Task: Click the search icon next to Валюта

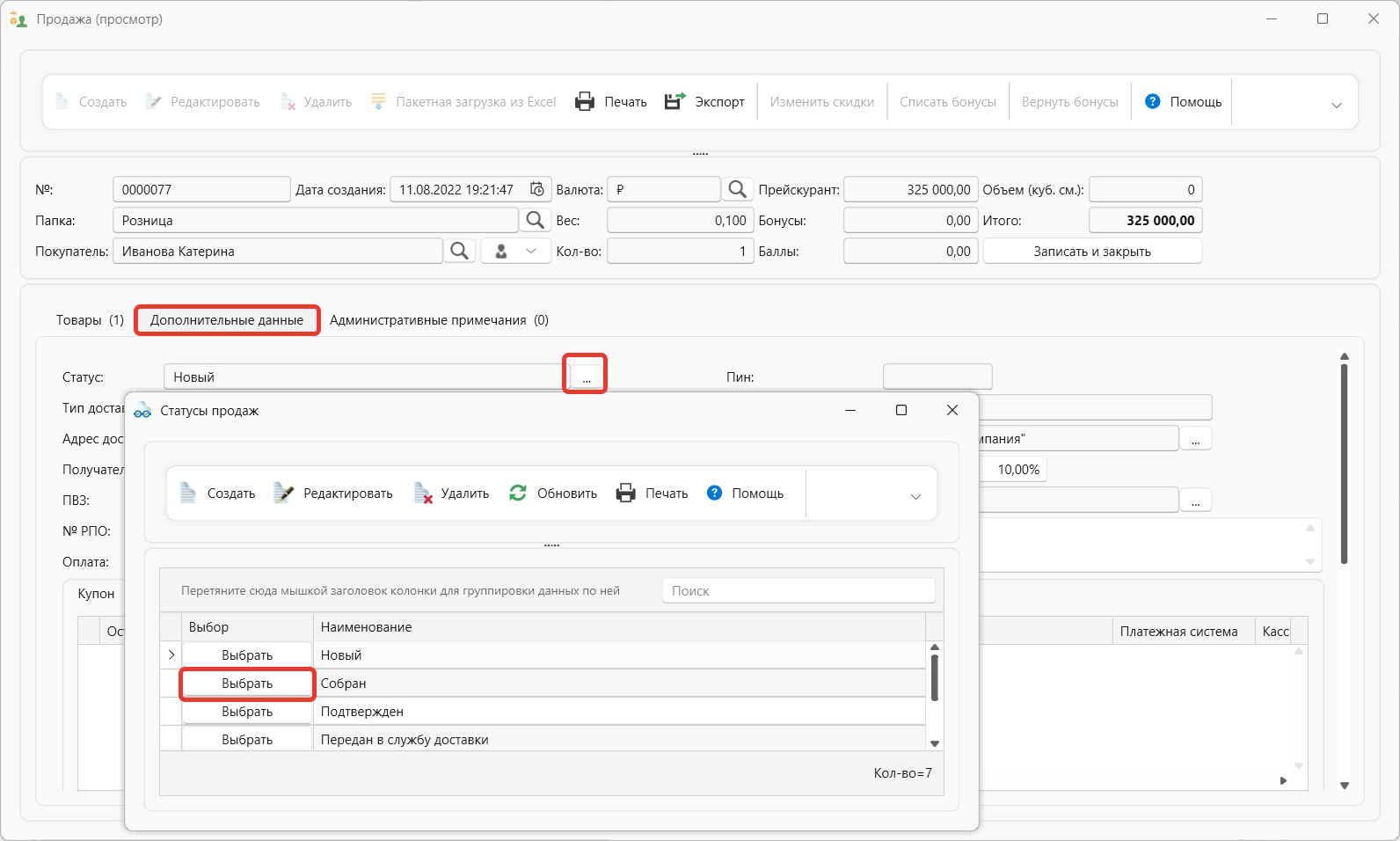Action: (x=738, y=189)
